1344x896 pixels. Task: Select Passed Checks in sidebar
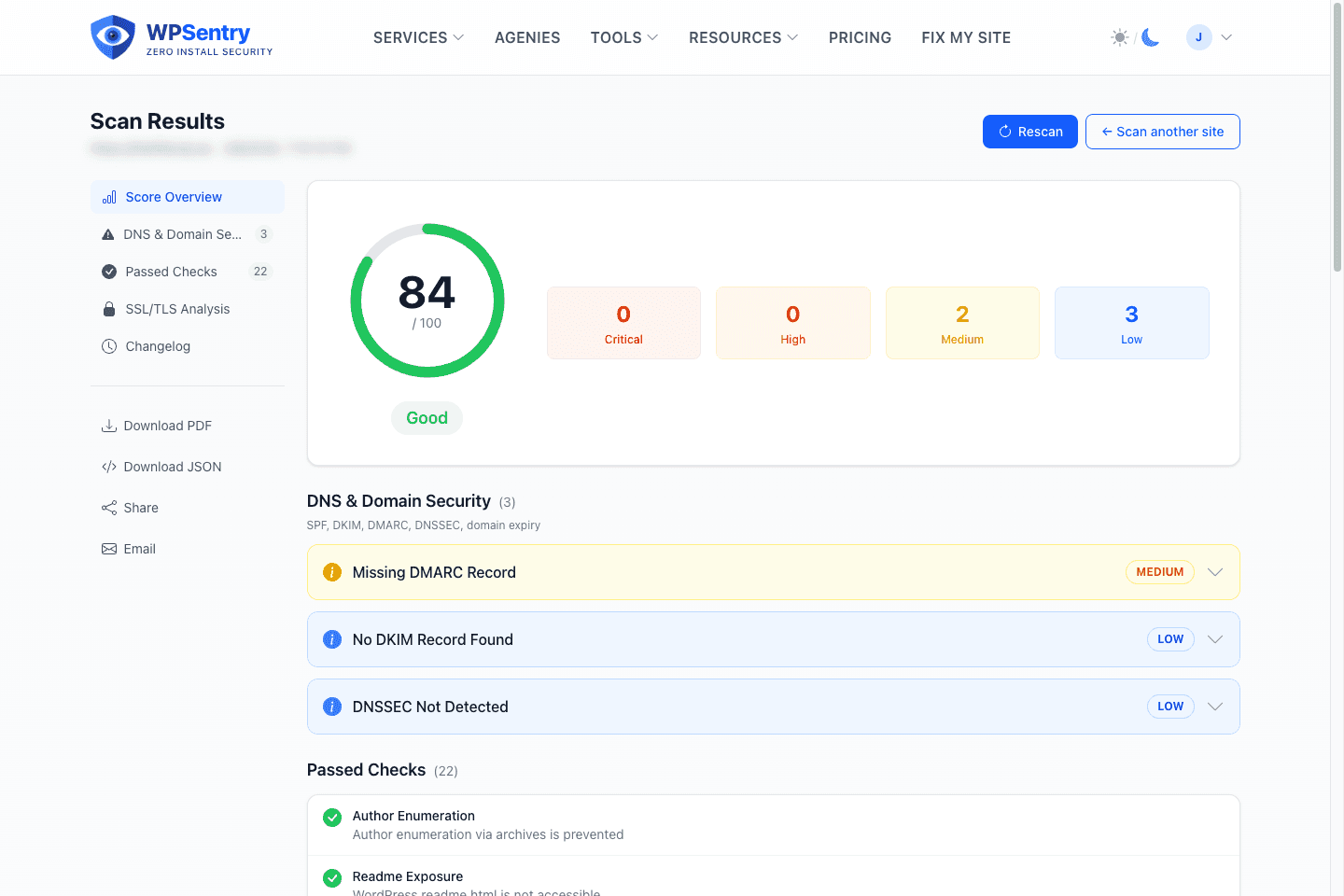(x=188, y=272)
